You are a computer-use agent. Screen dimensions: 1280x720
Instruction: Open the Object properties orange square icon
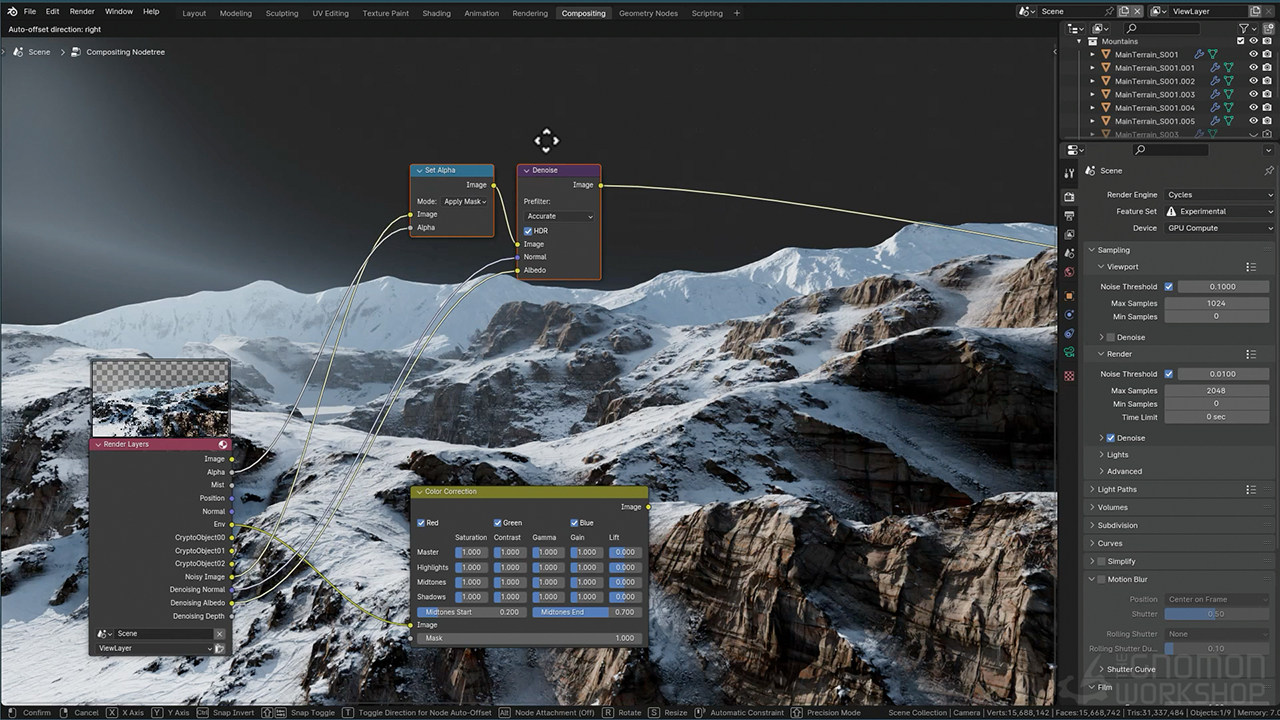coord(1069,296)
